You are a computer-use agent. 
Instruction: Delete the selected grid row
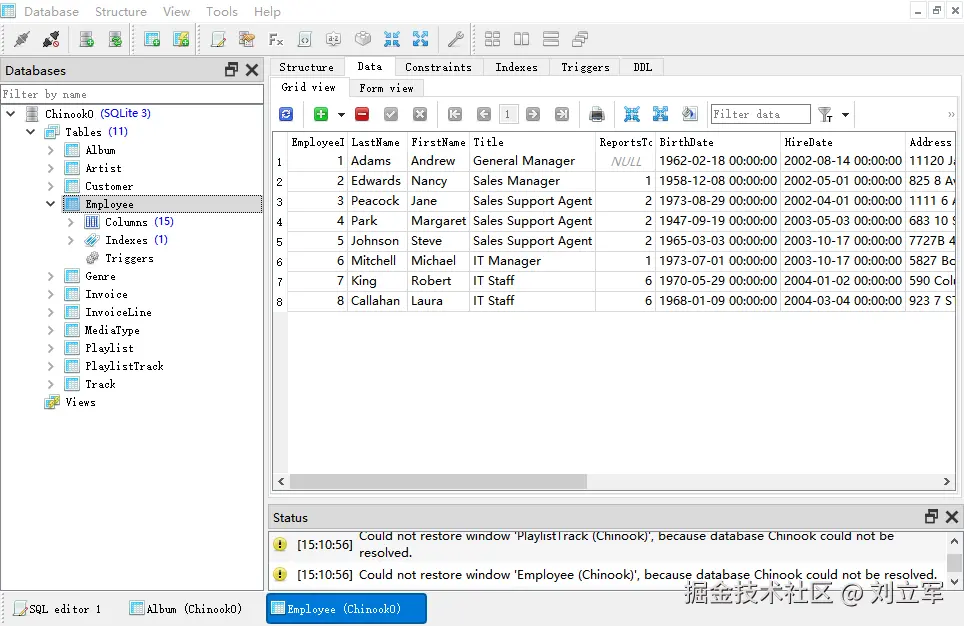(x=362, y=114)
